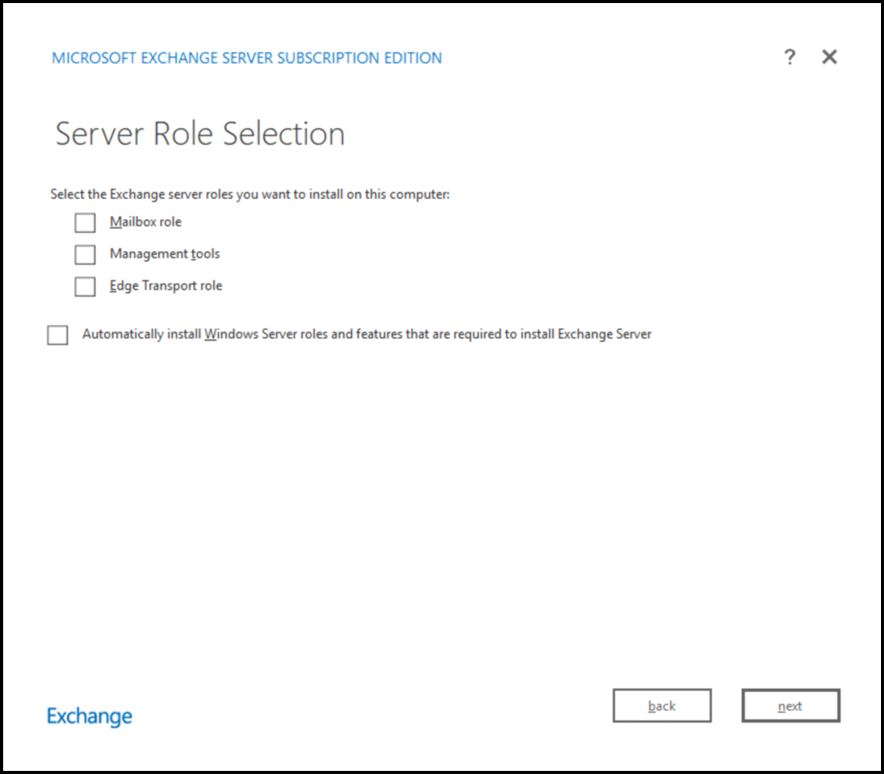The image size is (884, 774).
Task: Click the underlined 'W' in 'Windows Server'
Action: [210, 334]
